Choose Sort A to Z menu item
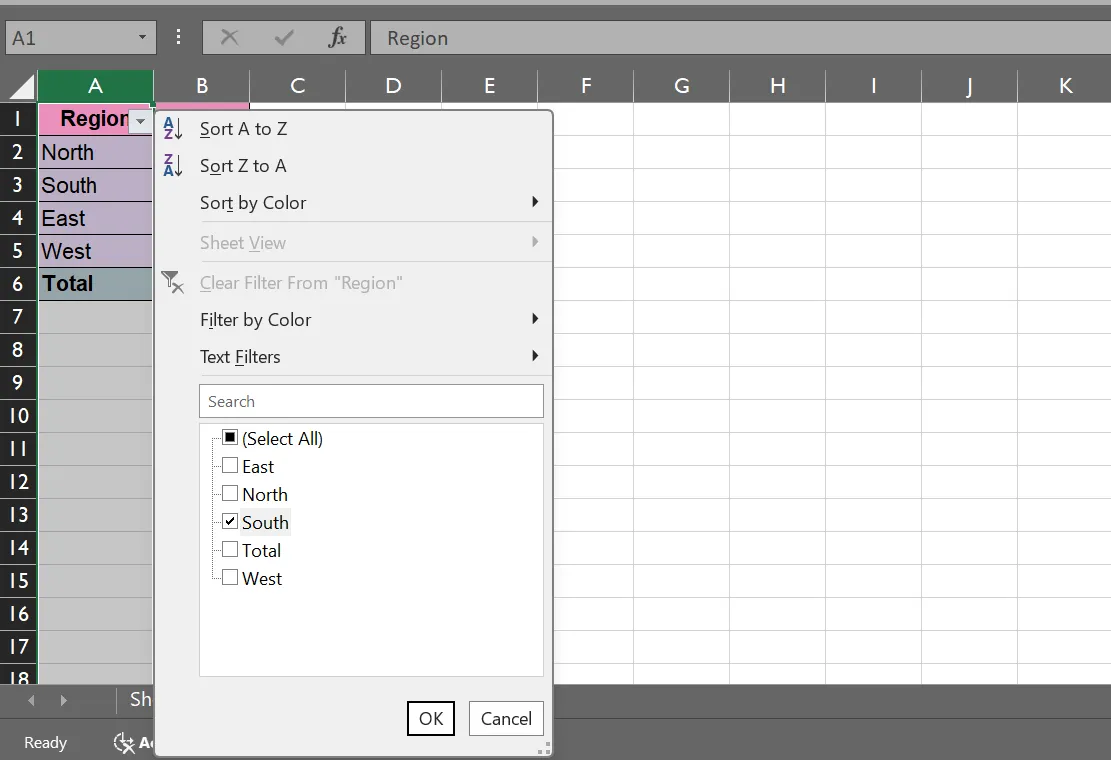Image resolution: width=1111 pixels, height=760 pixels. coord(354,129)
